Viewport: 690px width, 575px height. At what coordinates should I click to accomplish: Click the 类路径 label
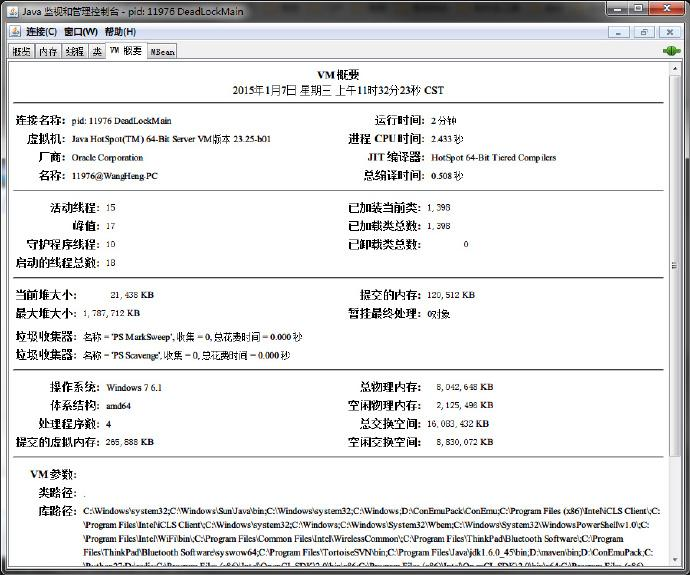[58, 493]
